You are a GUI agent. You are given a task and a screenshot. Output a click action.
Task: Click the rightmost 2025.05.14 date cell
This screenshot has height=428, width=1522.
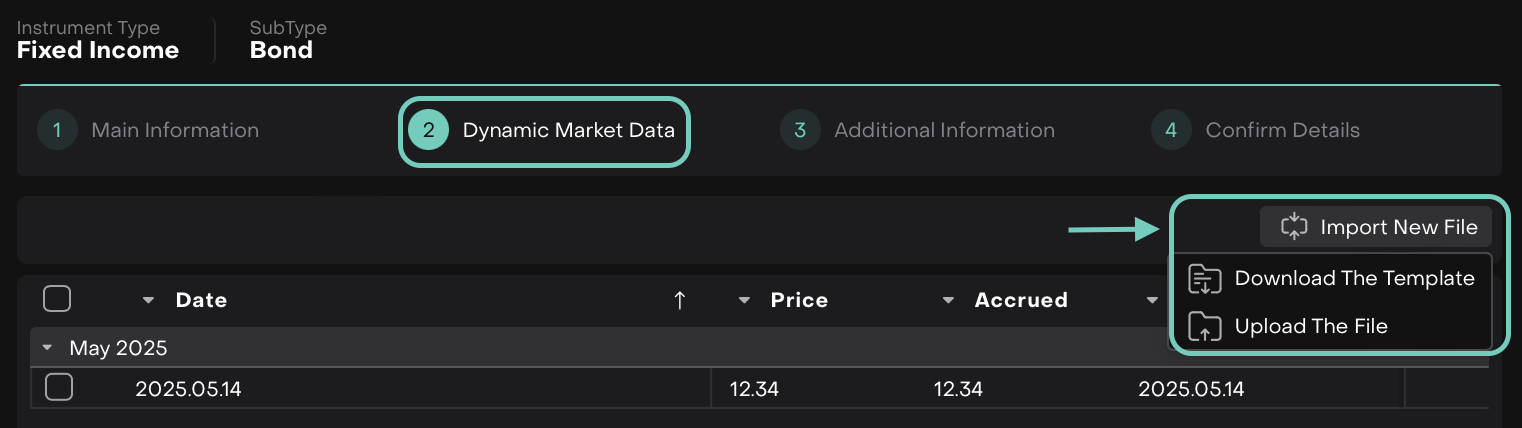click(1191, 388)
